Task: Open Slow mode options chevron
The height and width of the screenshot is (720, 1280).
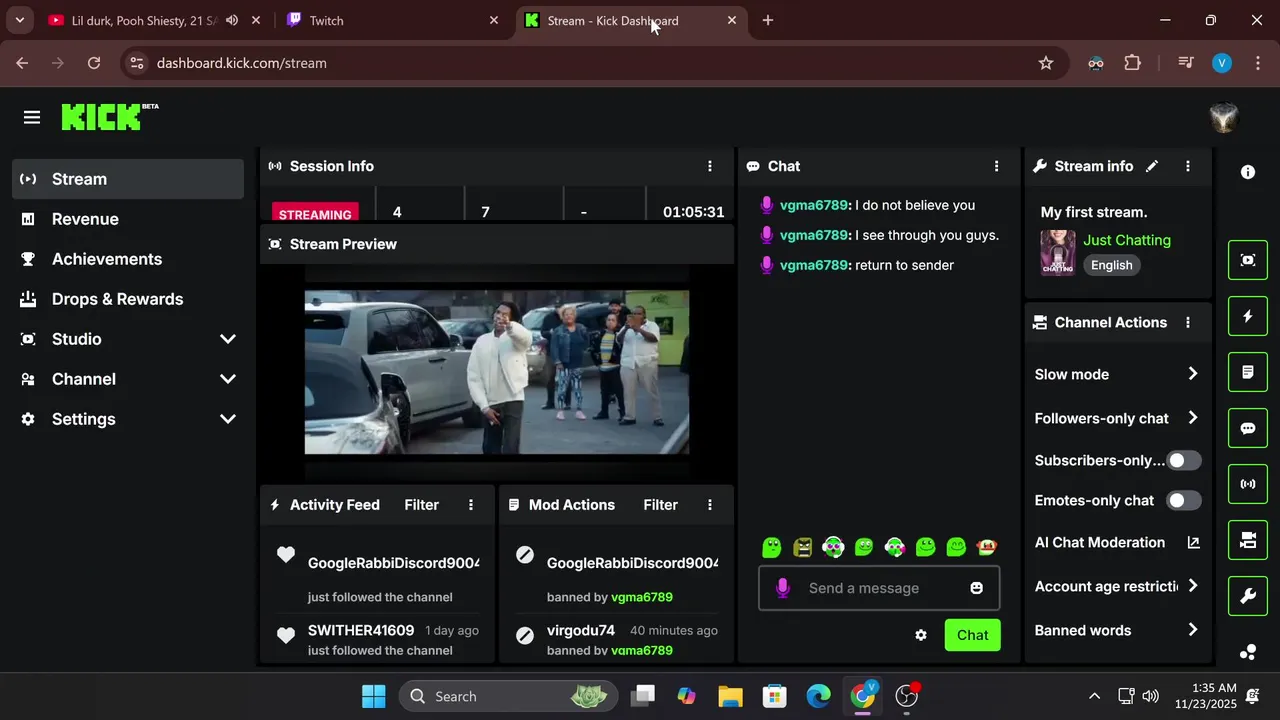Action: tap(1193, 374)
